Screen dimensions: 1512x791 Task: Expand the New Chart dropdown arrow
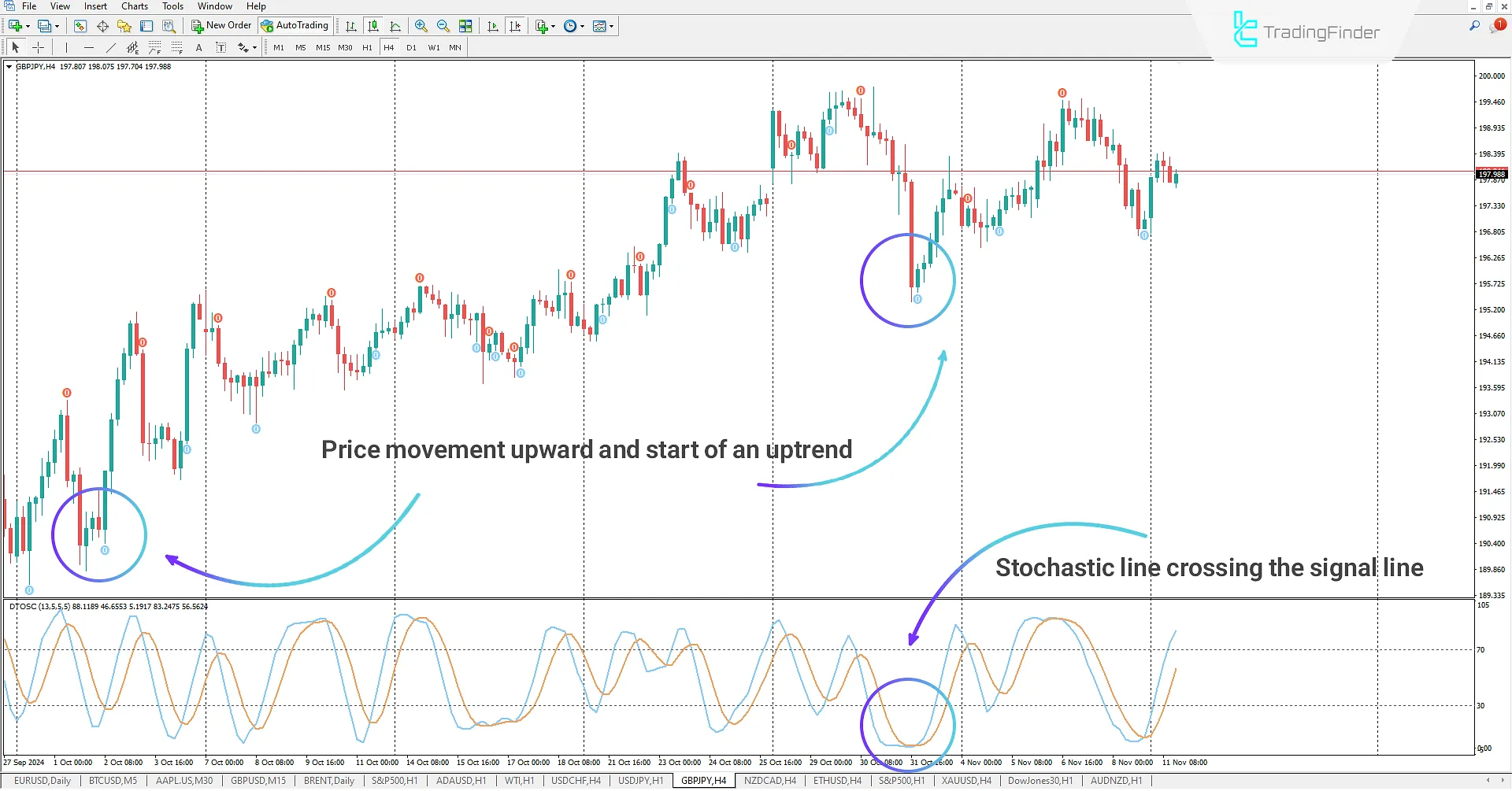tap(28, 26)
